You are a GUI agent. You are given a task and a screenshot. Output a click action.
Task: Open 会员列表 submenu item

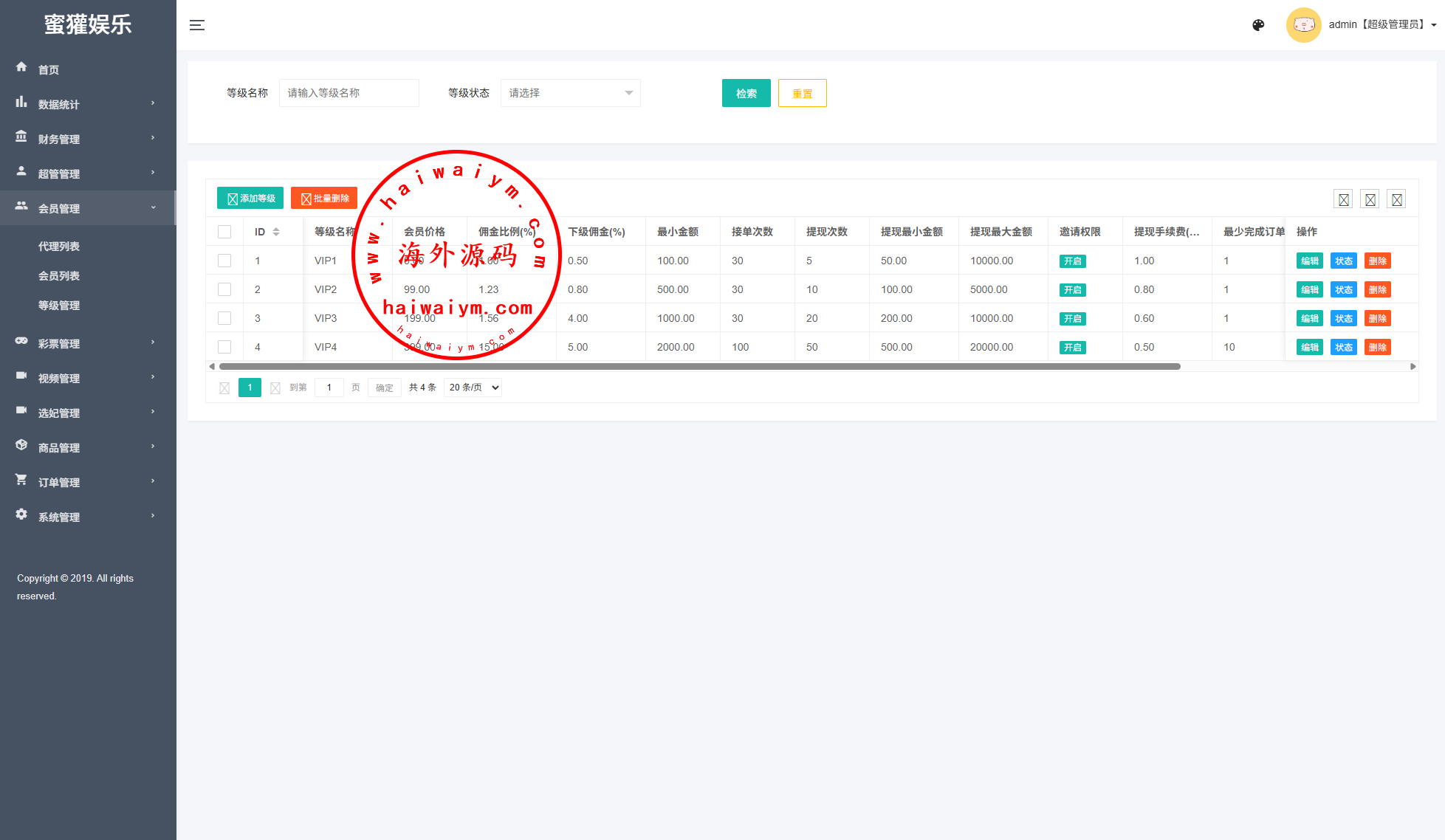click(x=59, y=276)
